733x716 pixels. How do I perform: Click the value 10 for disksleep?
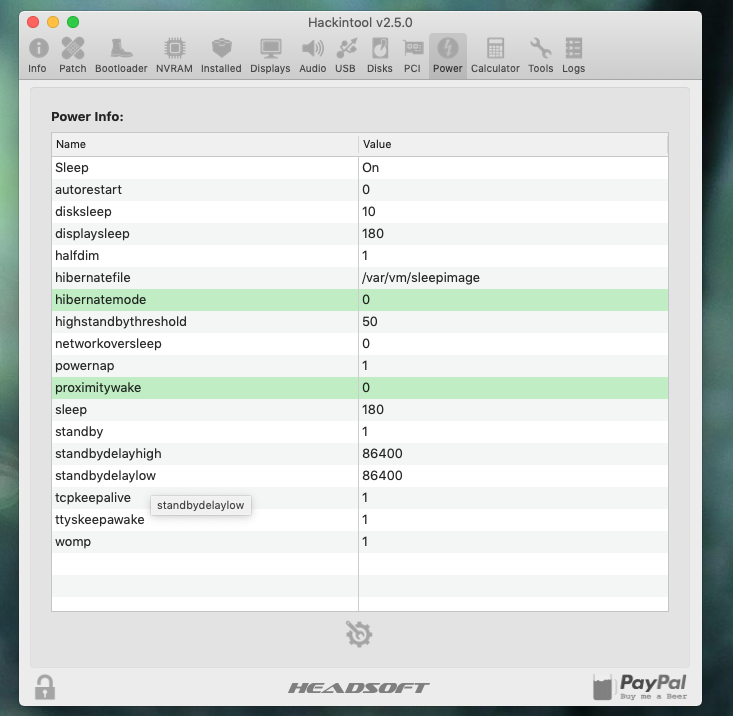point(369,211)
